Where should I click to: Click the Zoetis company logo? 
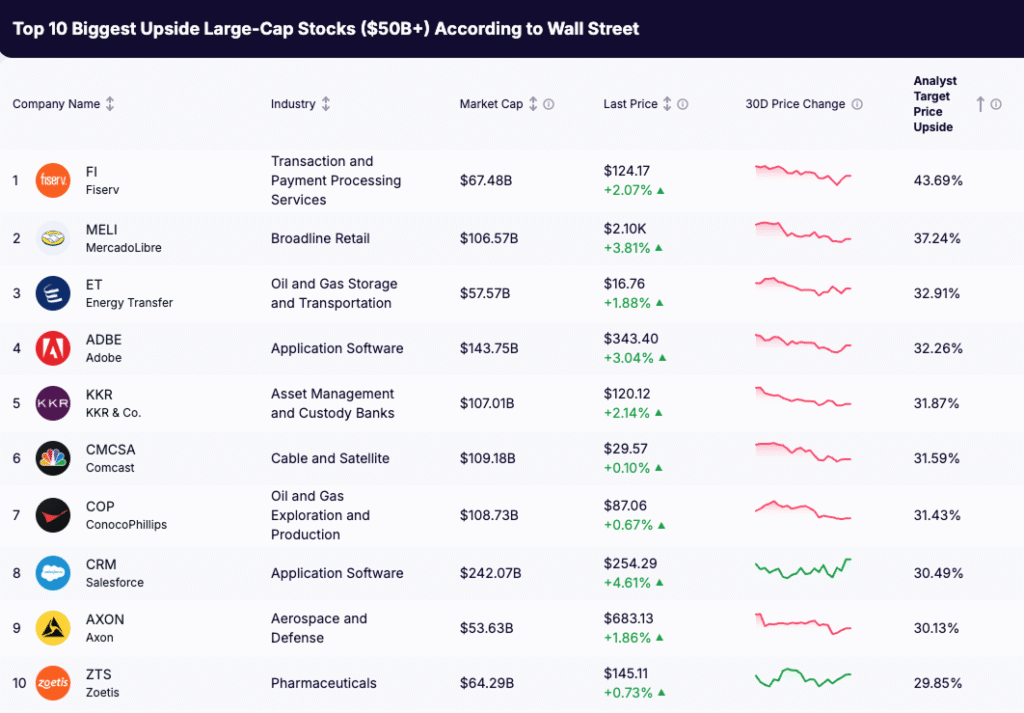(x=53, y=683)
